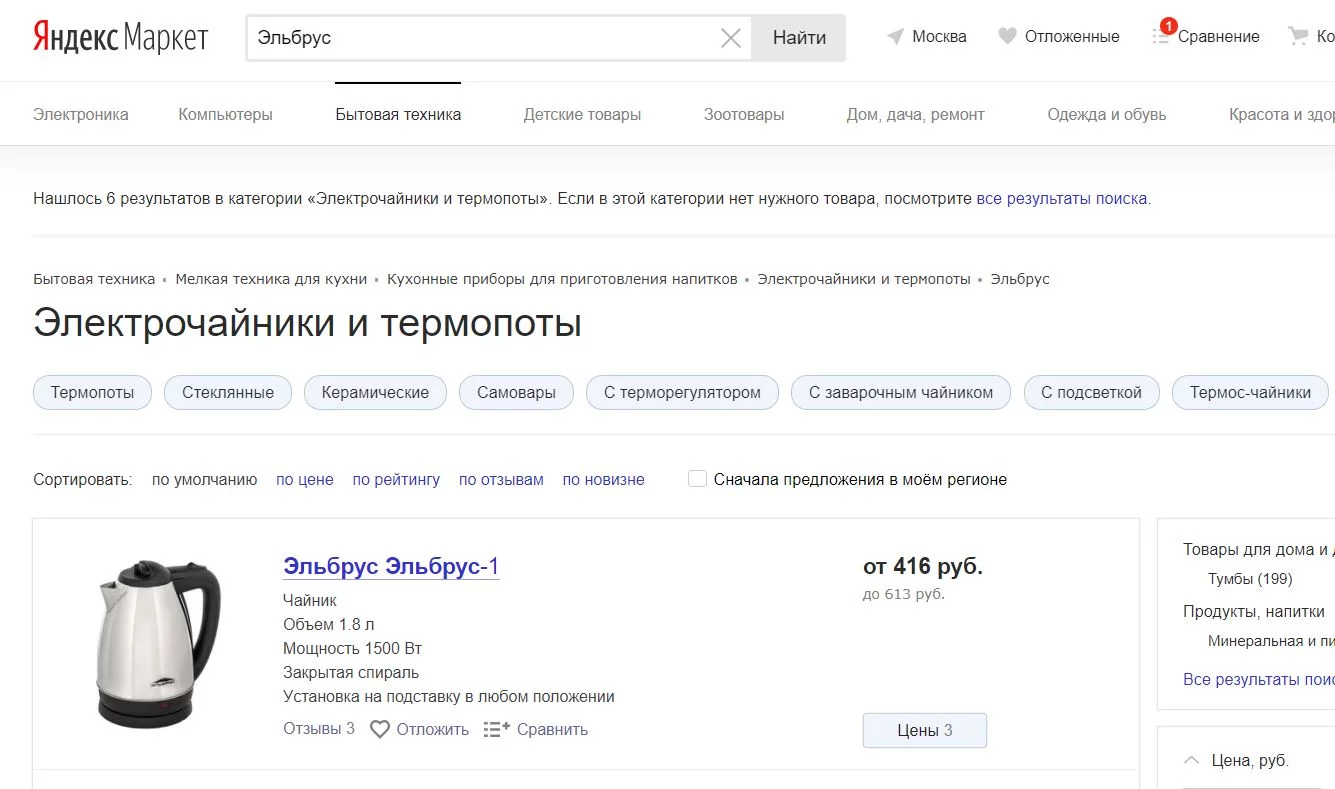Select the Термос-чайники filter chip
1335x789 pixels.
tap(1250, 392)
